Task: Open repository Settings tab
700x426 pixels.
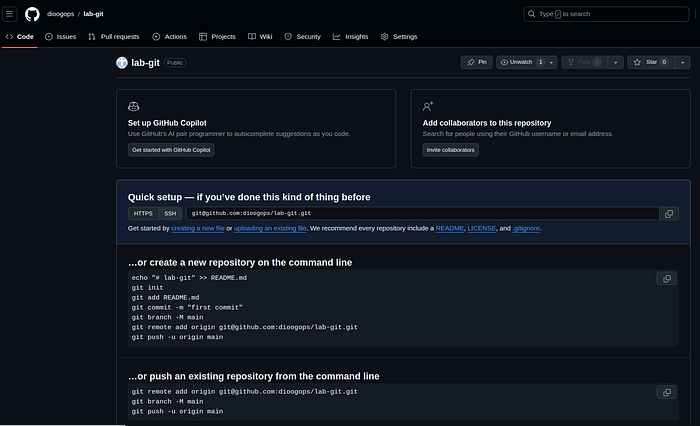Action: click(x=399, y=37)
